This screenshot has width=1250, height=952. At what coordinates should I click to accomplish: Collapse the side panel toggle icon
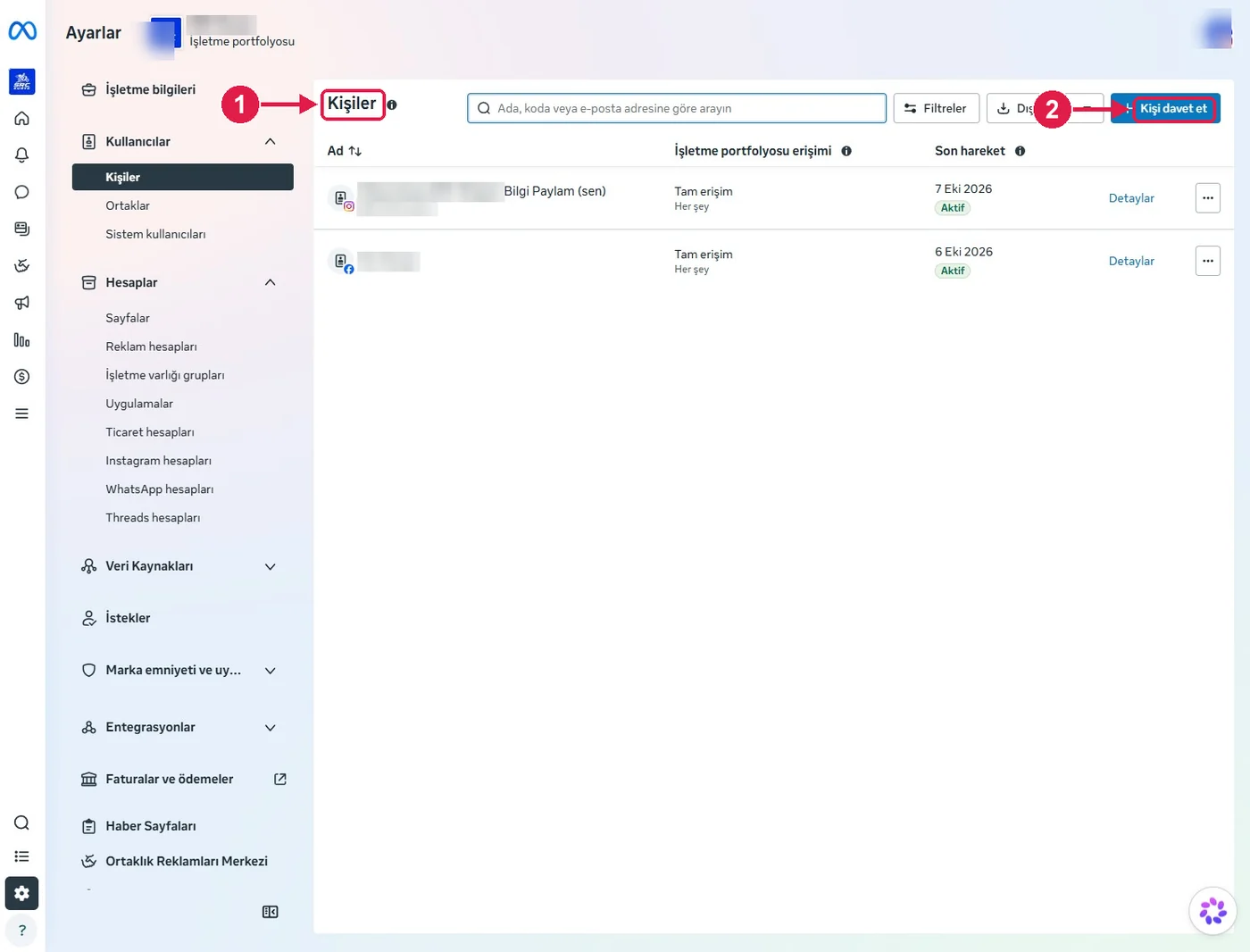(x=271, y=912)
